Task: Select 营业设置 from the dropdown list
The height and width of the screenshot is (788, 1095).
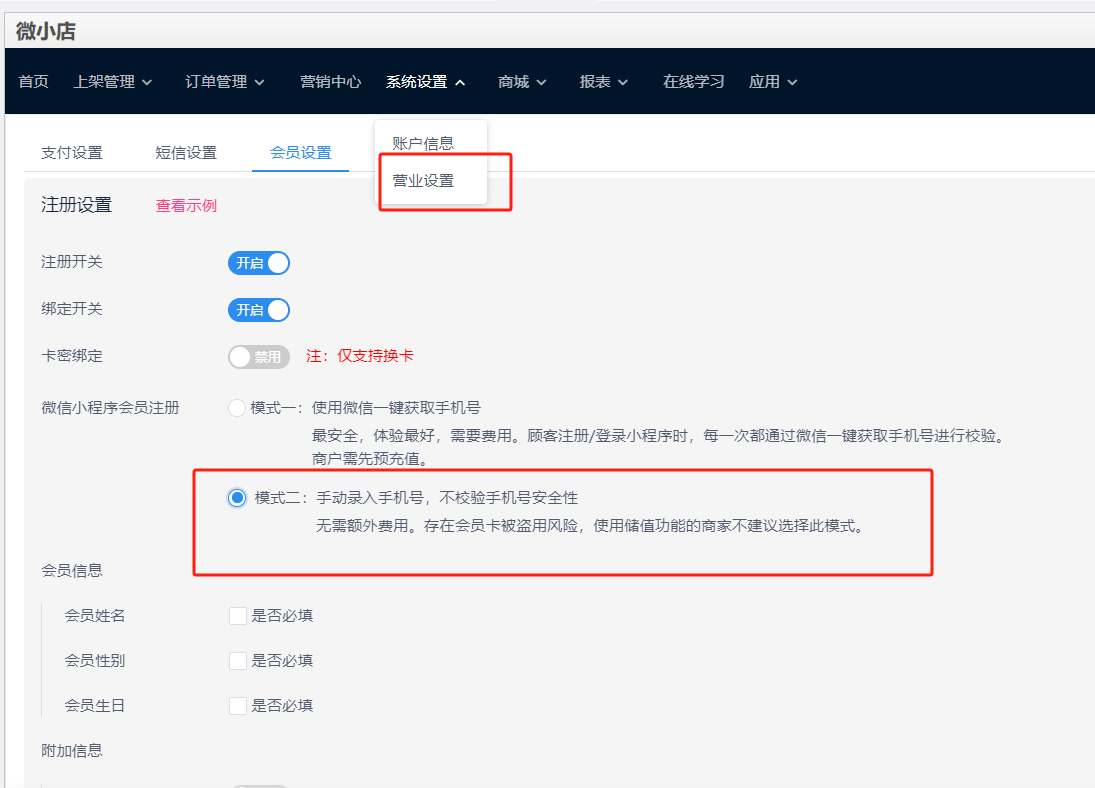Action: (423, 181)
